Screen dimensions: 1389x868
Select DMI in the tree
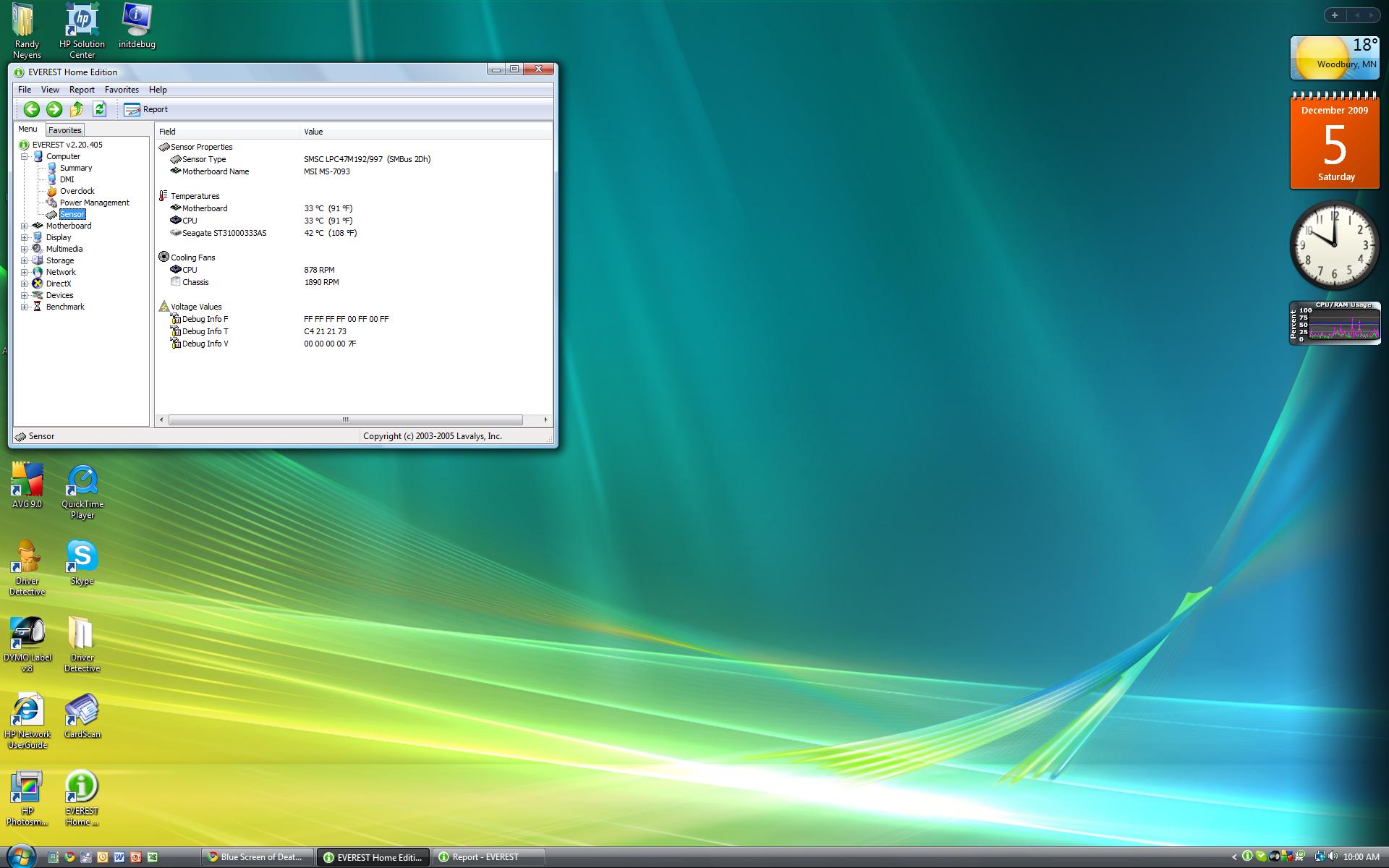click(67, 179)
